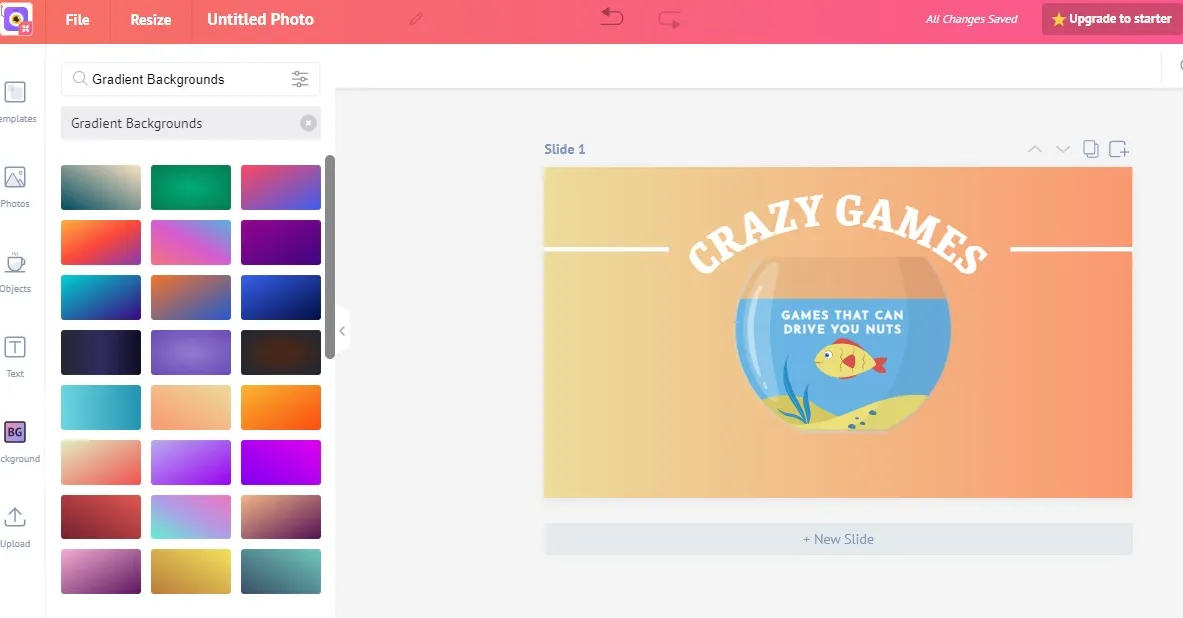1183x618 pixels.
Task: Move slide down with chevron arrow
Action: click(x=1063, y=149)
